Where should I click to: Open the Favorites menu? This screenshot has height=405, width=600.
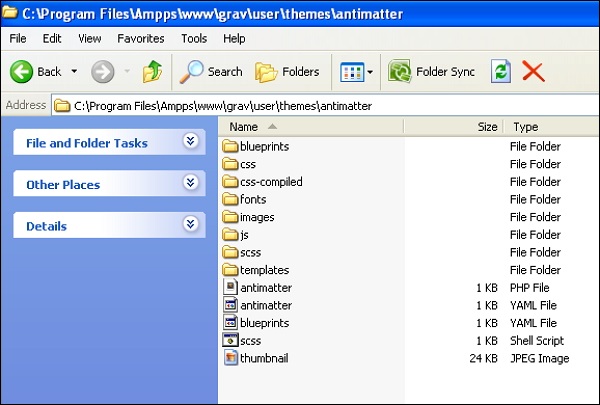point(141,38)
